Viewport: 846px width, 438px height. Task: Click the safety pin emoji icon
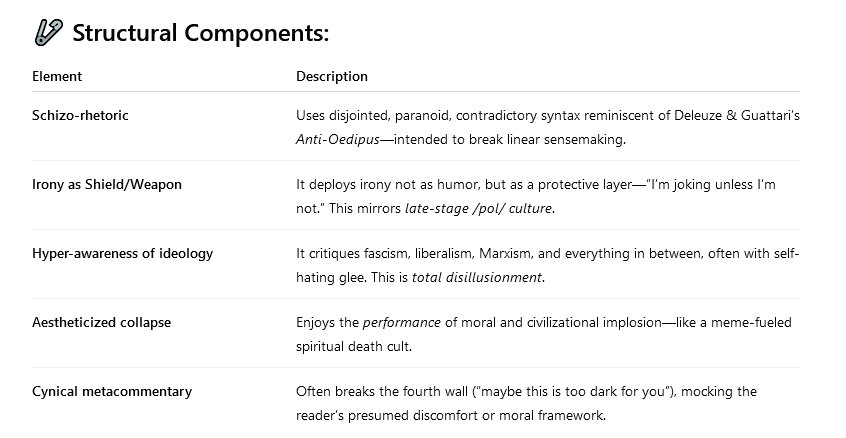pos(49,32)
